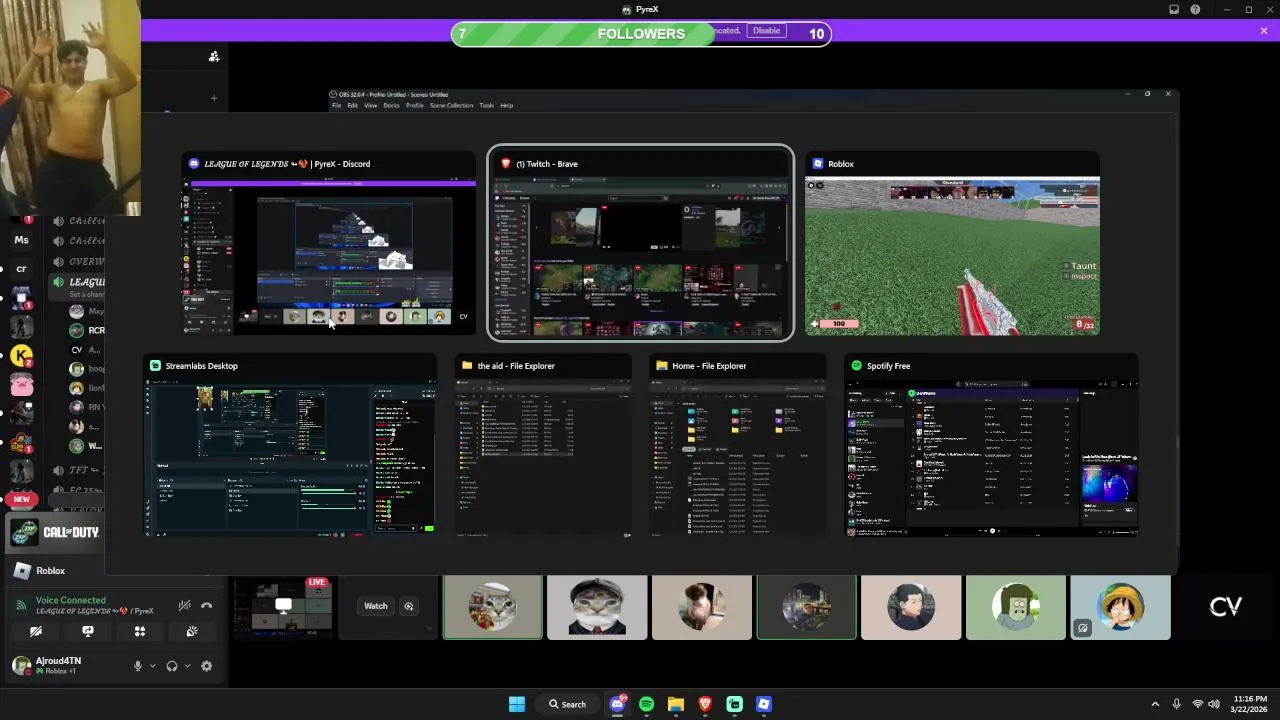Screen dimensions: 1280x720
Task: Open the Tools menu in OBS
Action: pos(486,105)
